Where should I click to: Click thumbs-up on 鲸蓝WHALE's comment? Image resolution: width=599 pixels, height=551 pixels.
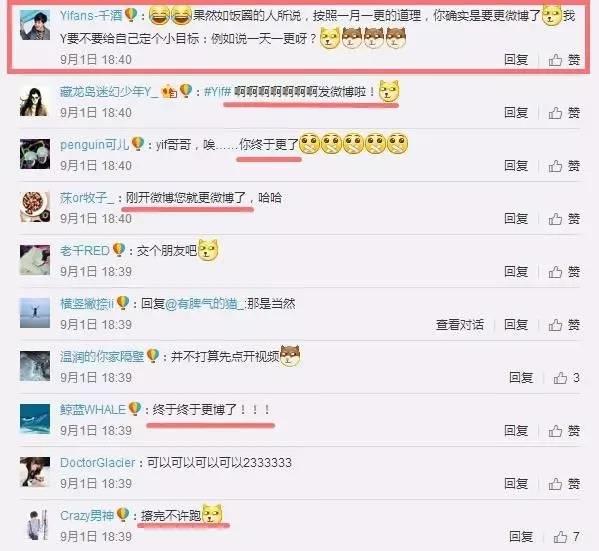coord(555,431)
